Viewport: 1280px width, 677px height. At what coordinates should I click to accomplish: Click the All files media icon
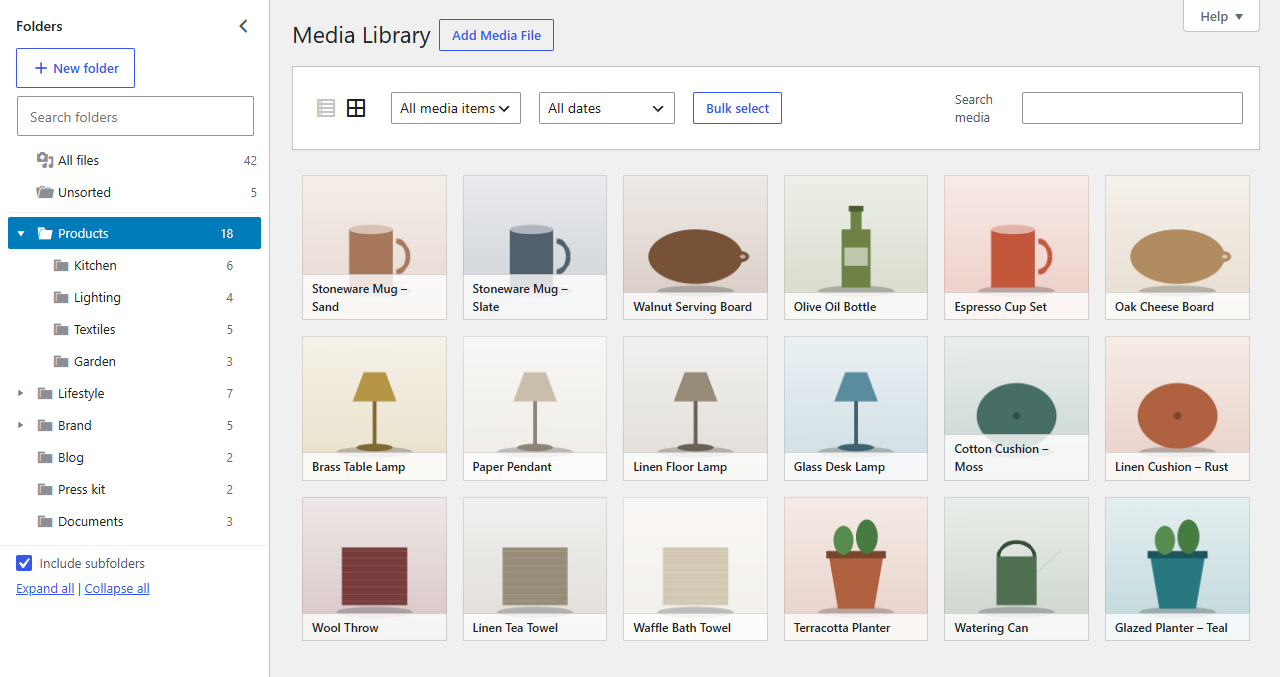pyautogui.click(x=45, y=160)
